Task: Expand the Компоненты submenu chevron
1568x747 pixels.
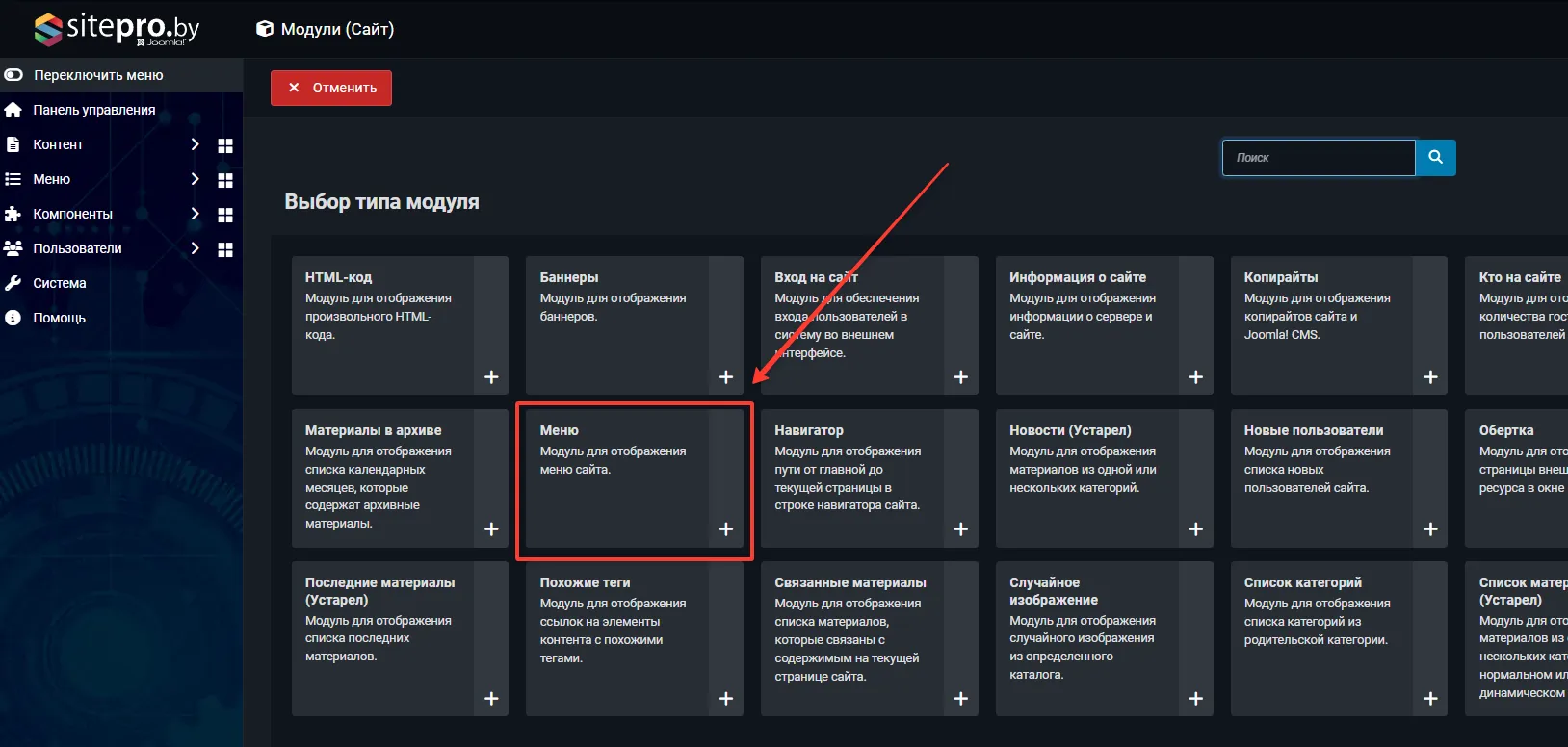Action: tap(195, 214)
